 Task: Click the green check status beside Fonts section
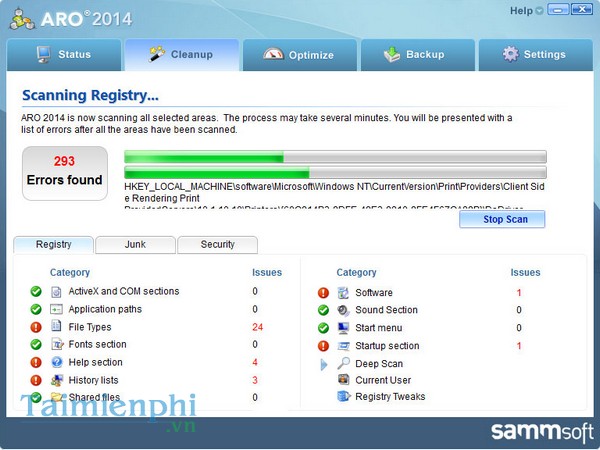36,345
